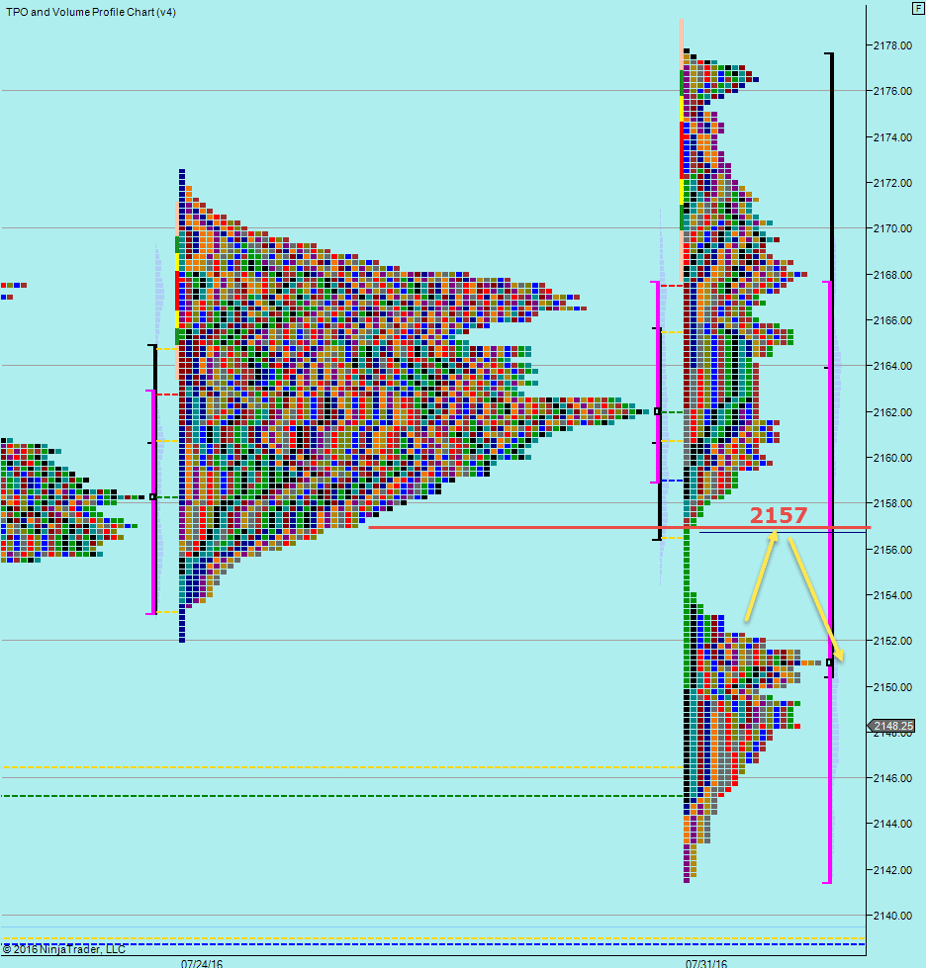Click the green dashed horizontal line near 2145
The height and width of the screenshot is (968, 926).
pos(300,796)
